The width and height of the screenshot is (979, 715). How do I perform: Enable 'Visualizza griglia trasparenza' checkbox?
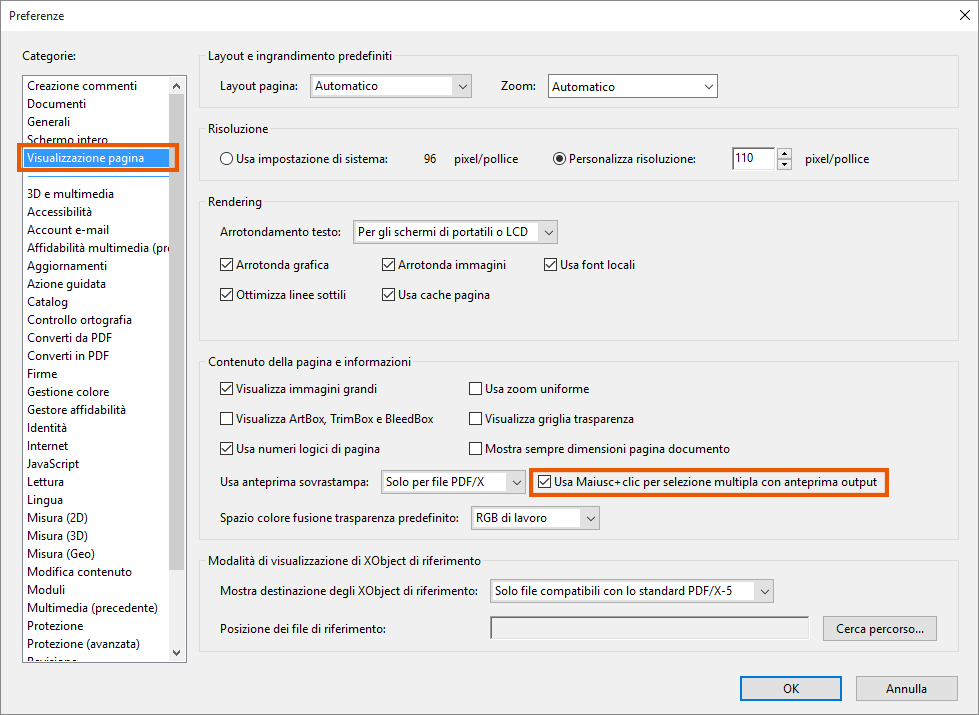475,419
